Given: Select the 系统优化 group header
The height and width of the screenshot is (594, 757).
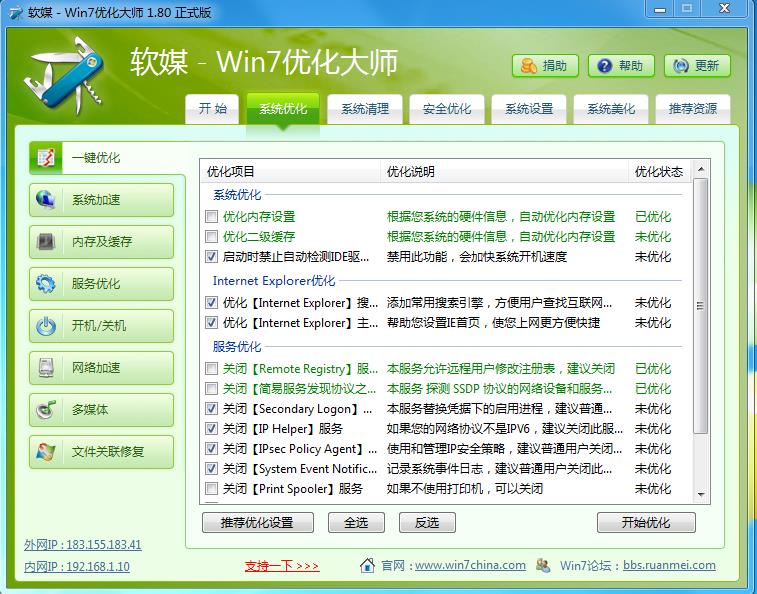Looking at the screenshot, I should 237,195.
